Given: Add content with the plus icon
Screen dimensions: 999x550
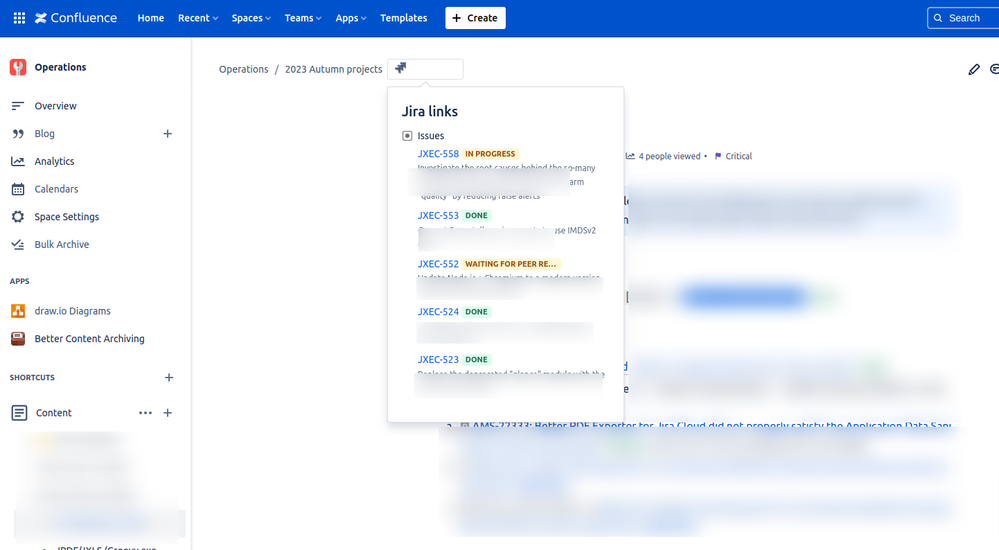Looking at the screenshot, I should tap(168, 413).
